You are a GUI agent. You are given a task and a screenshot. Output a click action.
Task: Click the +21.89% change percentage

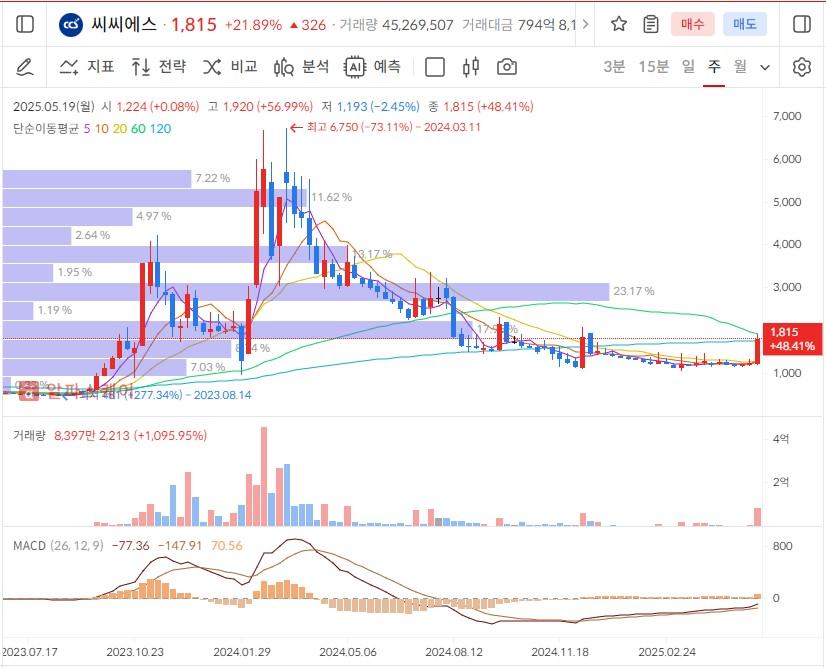point(253,25)
